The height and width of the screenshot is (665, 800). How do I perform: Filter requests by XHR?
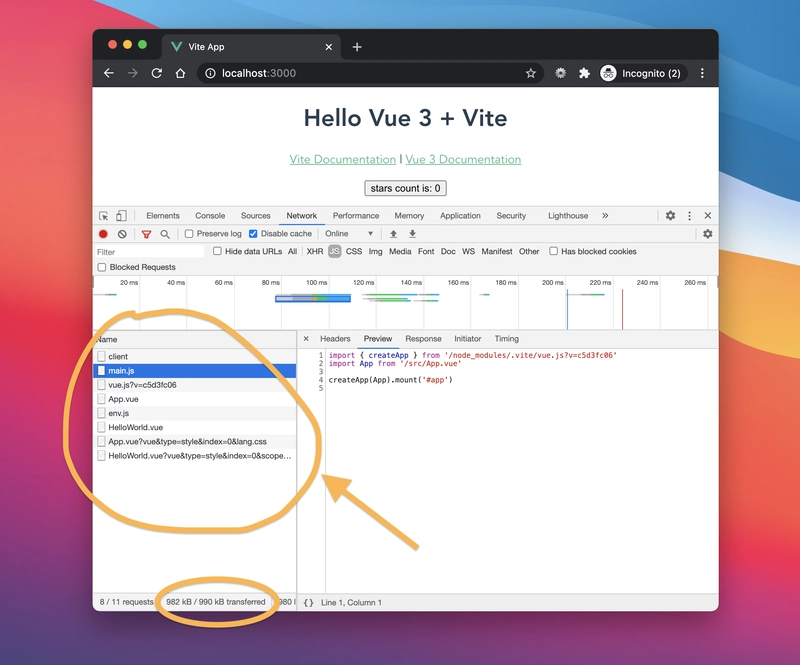[x=315, y=252]
